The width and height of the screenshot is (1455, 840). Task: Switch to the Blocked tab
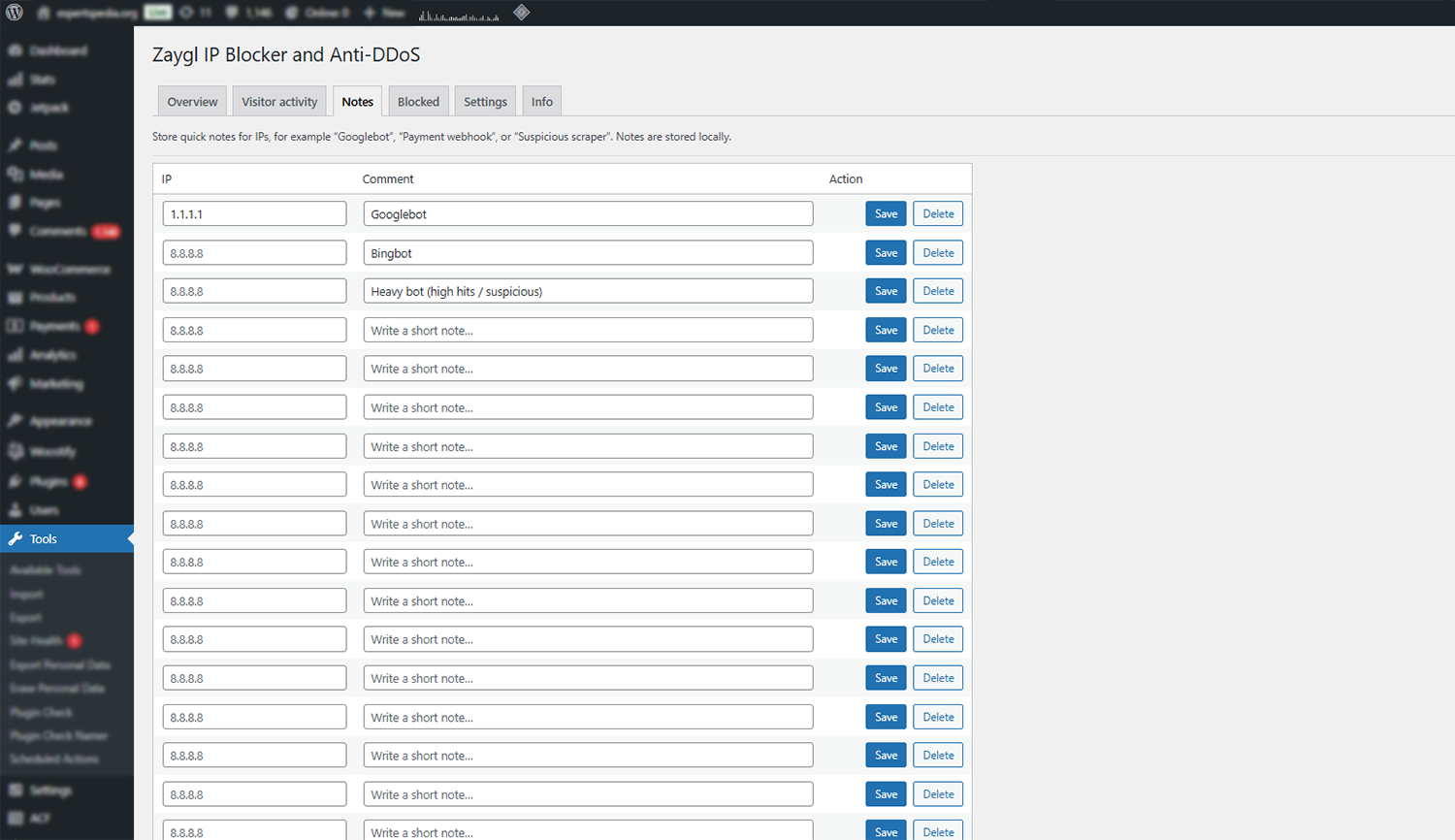pyautogui.click(x=418, y=101)
